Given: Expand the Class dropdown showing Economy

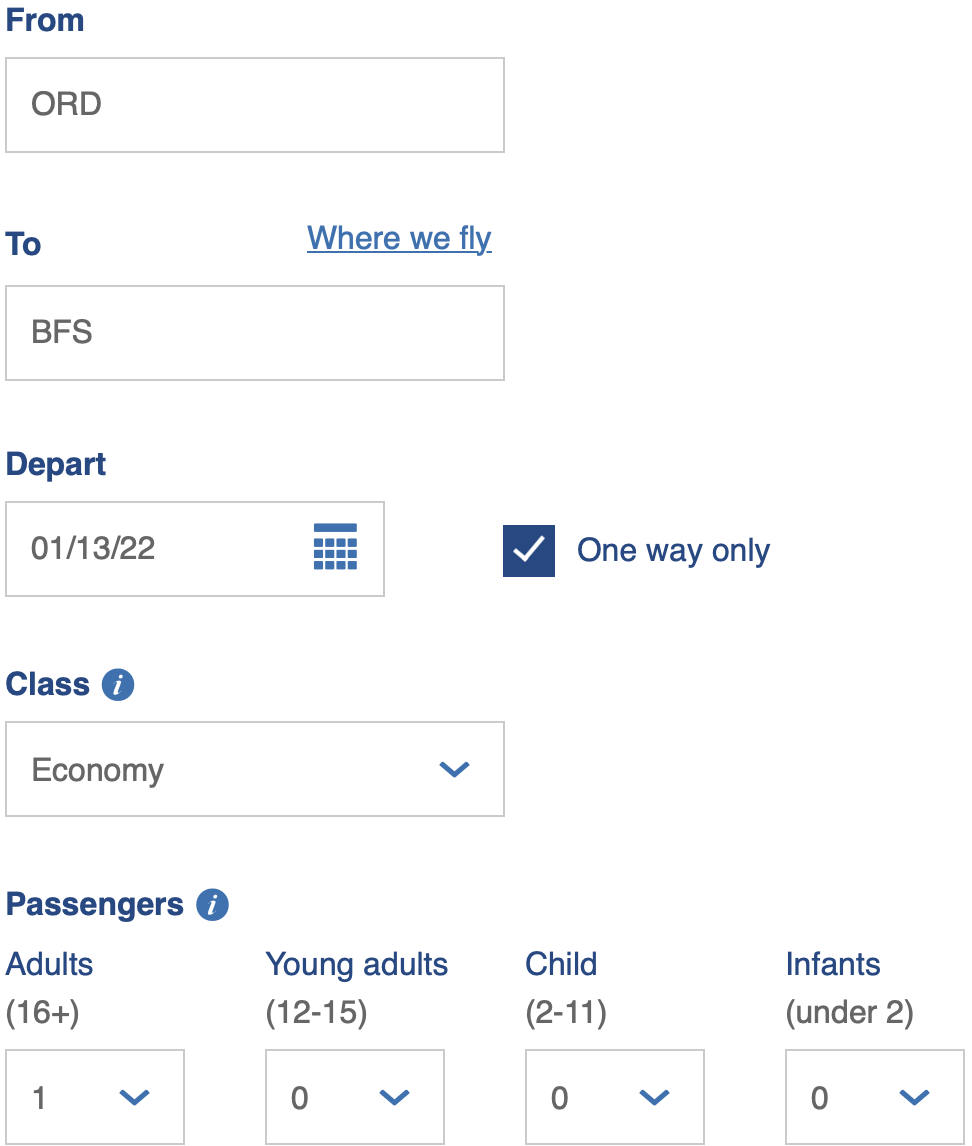Looking at the screenshot, I should coord(255,769).
